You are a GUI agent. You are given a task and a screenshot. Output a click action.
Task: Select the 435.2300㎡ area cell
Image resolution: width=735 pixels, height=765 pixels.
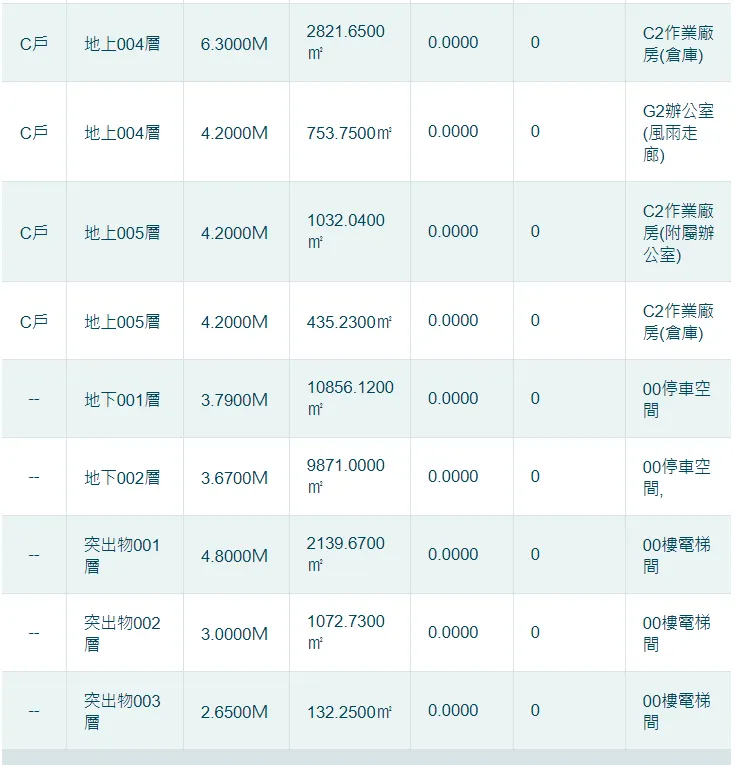click(349, 321)
